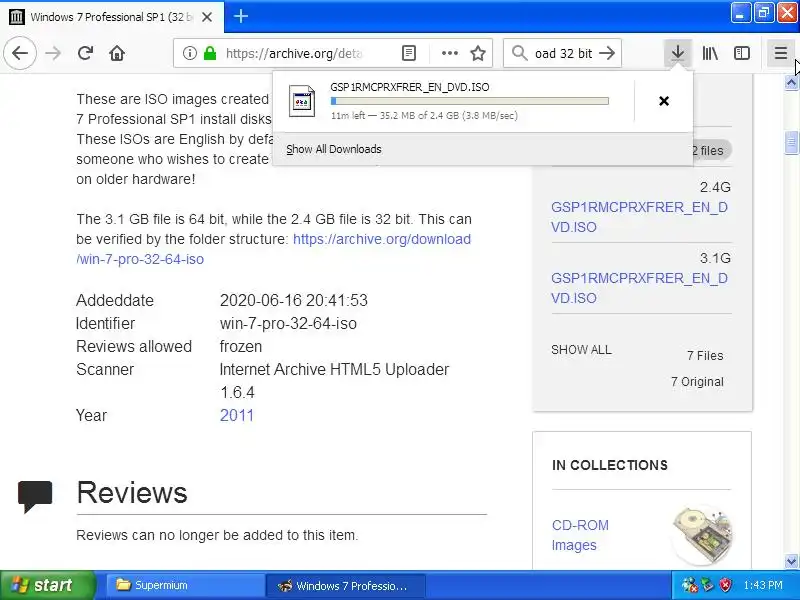Toggle reader view in address bar
This screenshot has height=600, width=800.
click(x=409, y=53)
